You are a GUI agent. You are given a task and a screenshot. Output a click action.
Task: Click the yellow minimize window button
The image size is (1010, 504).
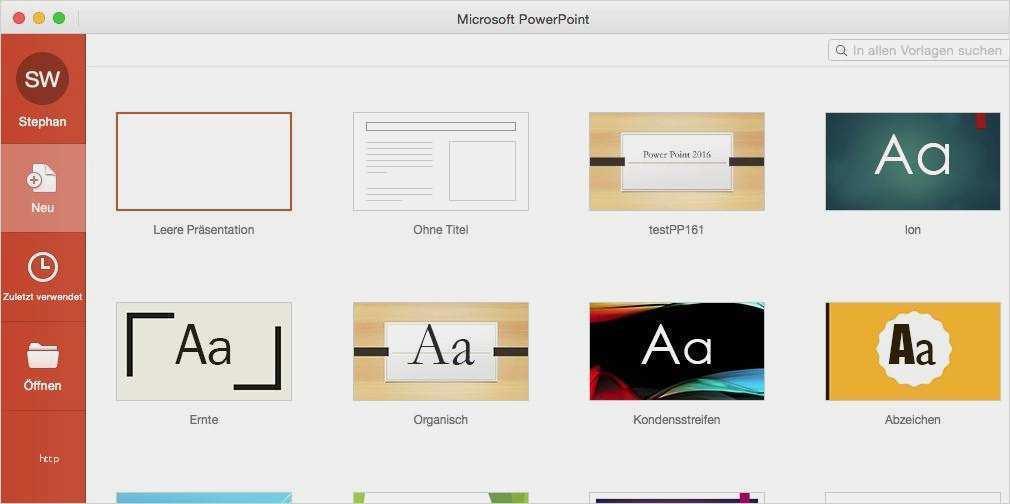[x=39, y=18]
